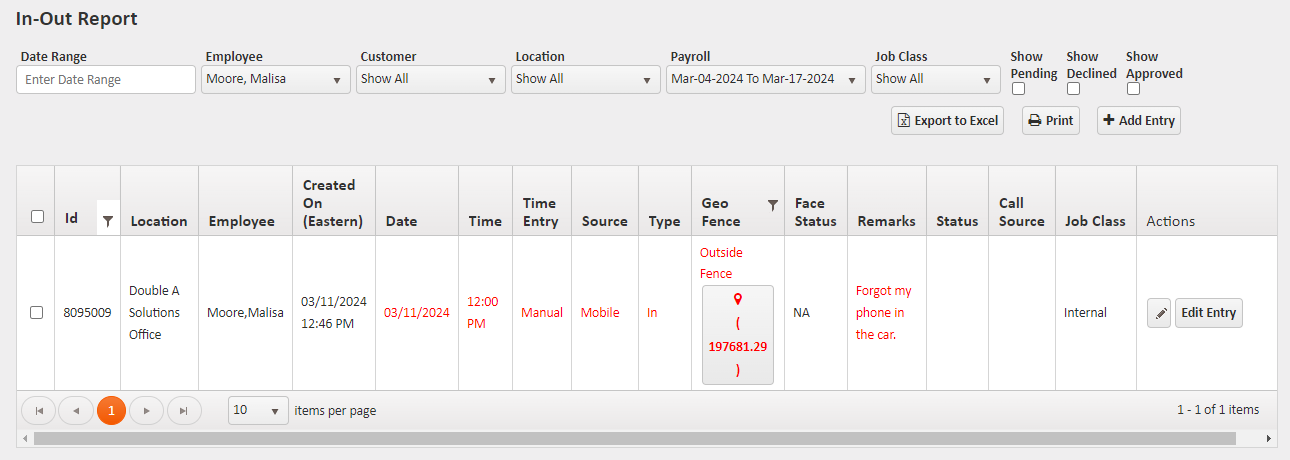Tick the Show Approved checkbox
This screenshot has width=1290, height=460.
(x=1133, y=89)
